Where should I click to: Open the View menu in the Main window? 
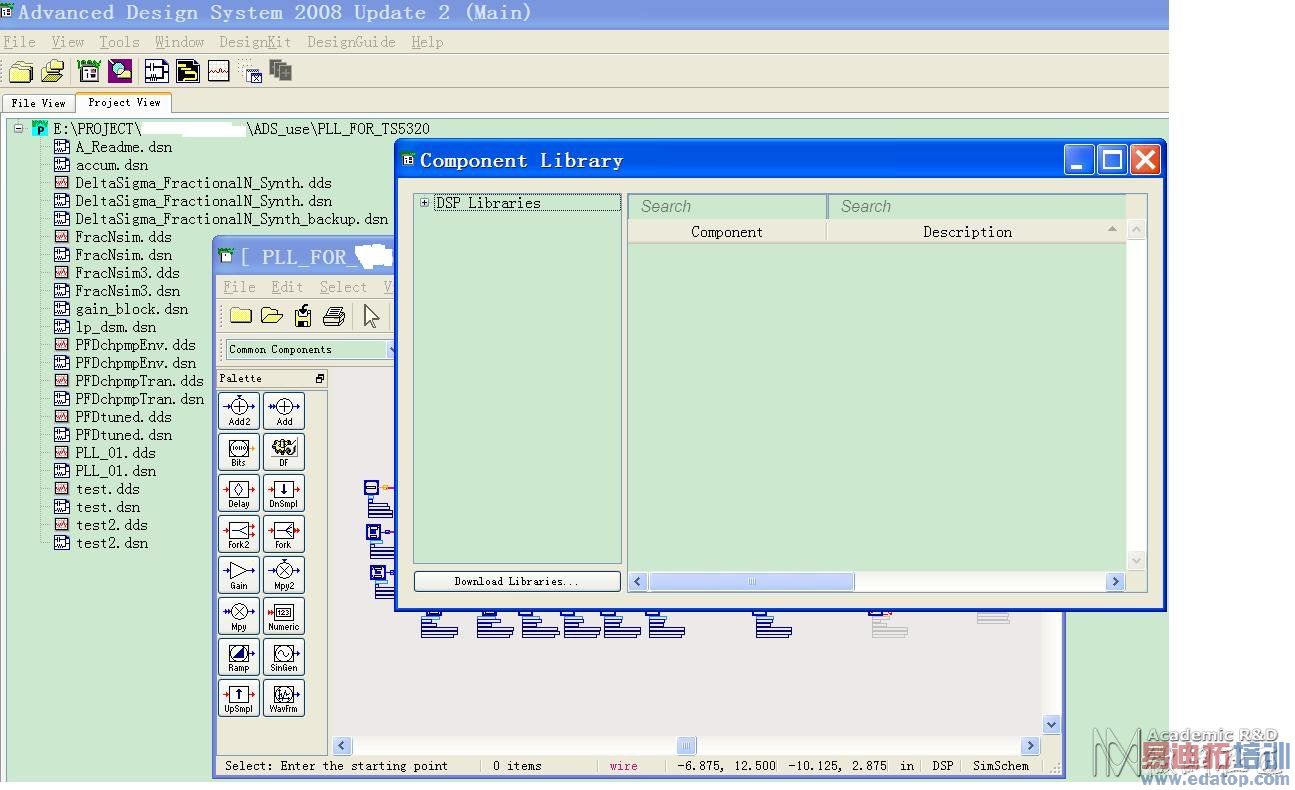[x=68, y=42]
